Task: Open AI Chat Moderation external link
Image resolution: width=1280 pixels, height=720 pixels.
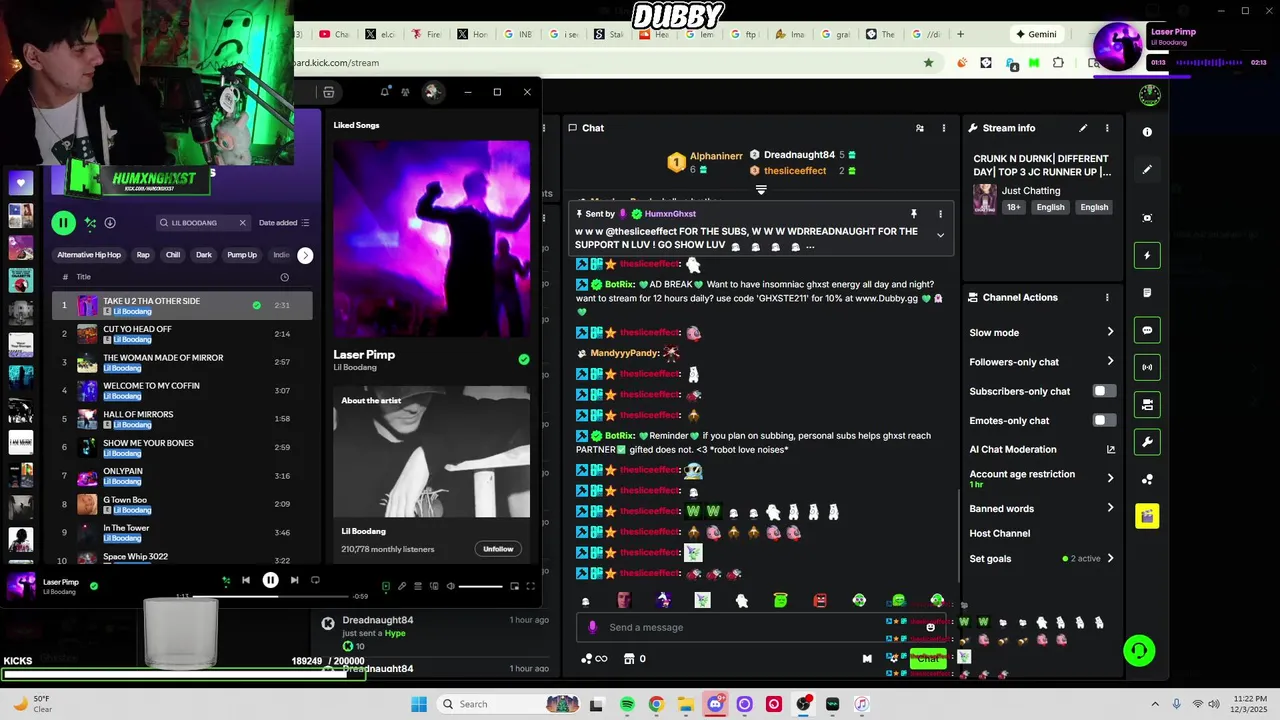Action: [1110, 450]
